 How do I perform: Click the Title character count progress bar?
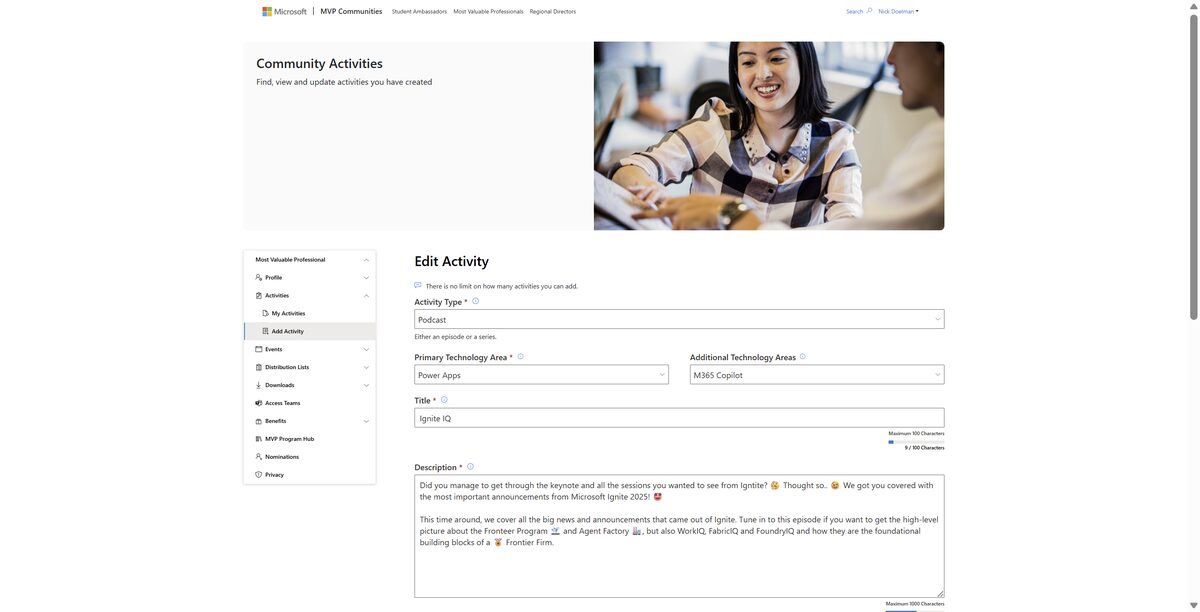coord(916,441)
